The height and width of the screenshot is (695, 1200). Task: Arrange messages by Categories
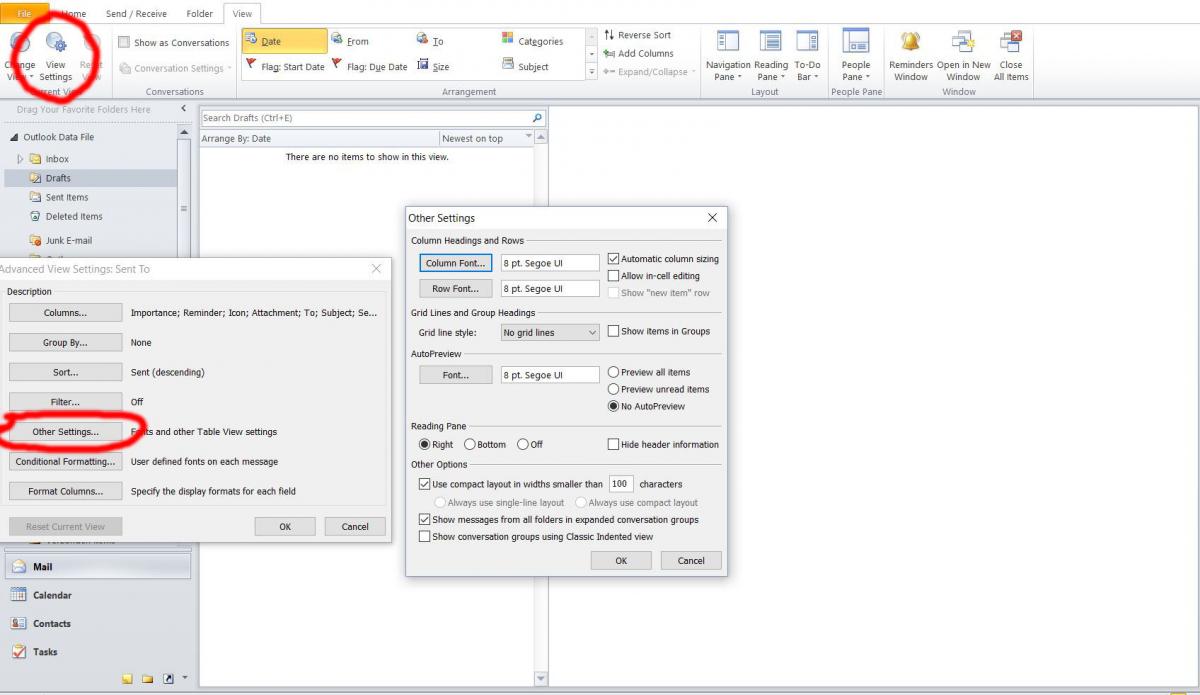(x=532, y=41)
